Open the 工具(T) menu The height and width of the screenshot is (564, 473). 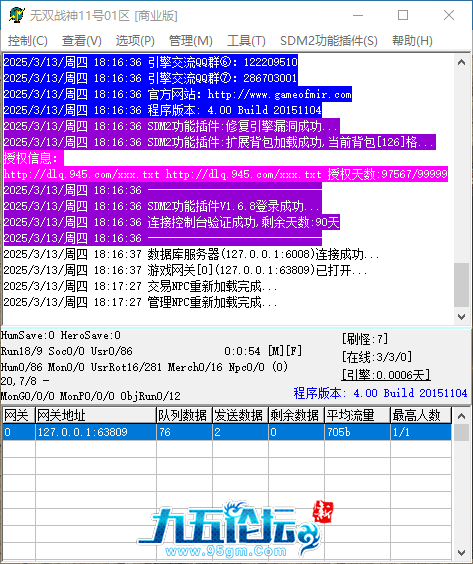tap(246, 41)
